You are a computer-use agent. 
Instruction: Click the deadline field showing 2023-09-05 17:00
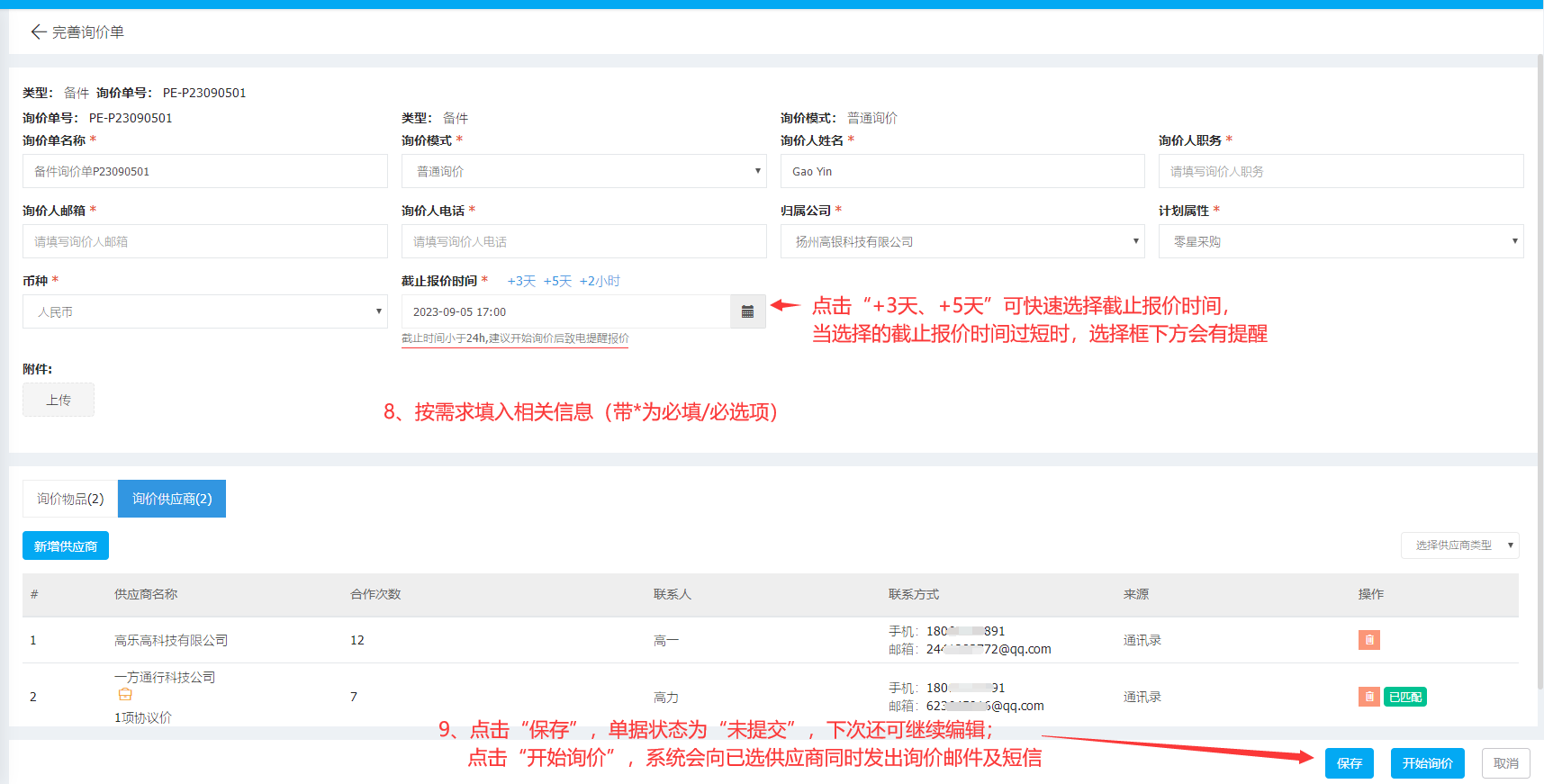[x=565, y=311]
